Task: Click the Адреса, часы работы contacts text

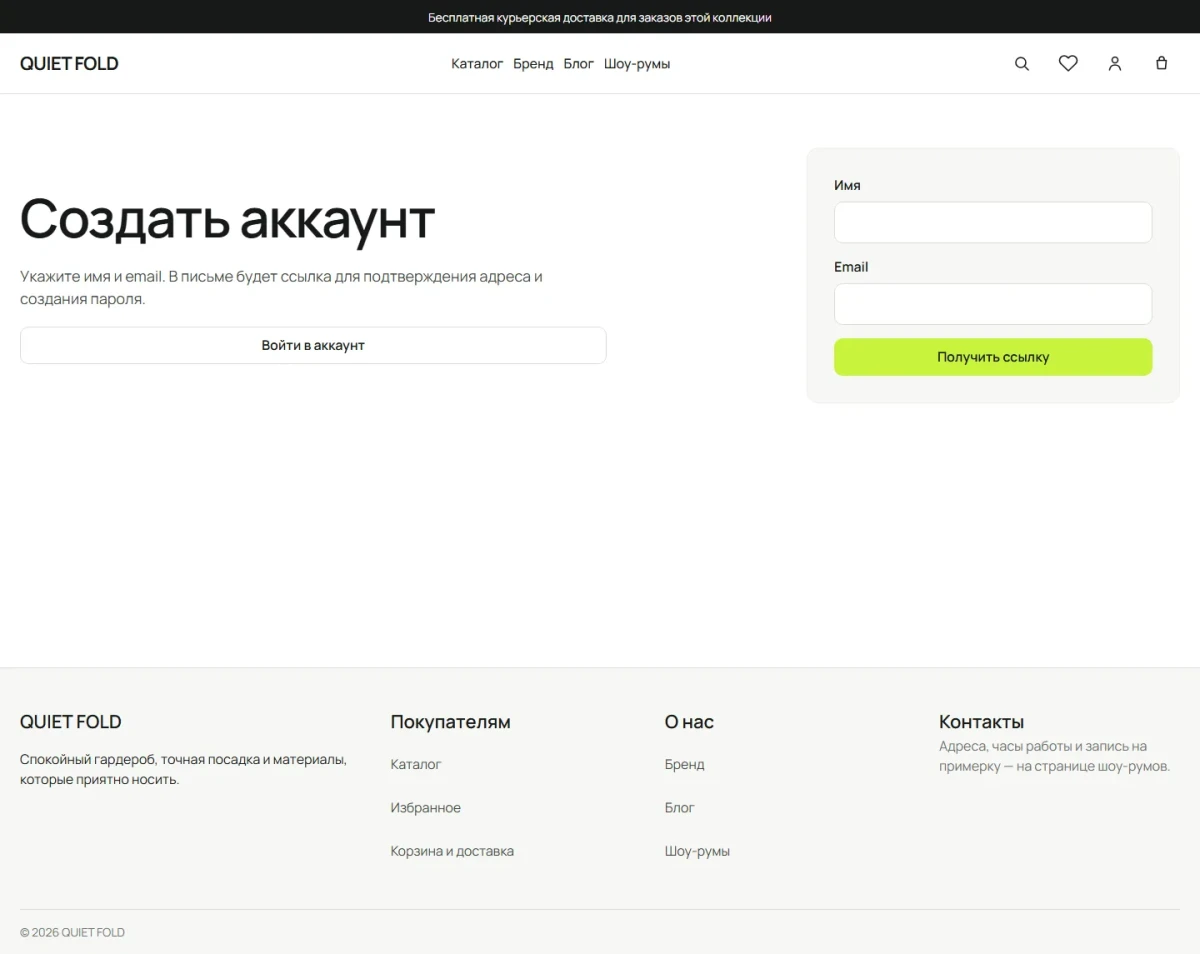Action: coord(1054,756)
